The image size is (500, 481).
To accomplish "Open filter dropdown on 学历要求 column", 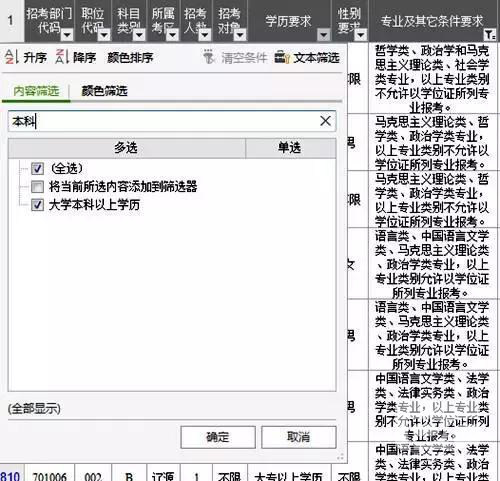I will pyautogui.click(x=323, y=35).
